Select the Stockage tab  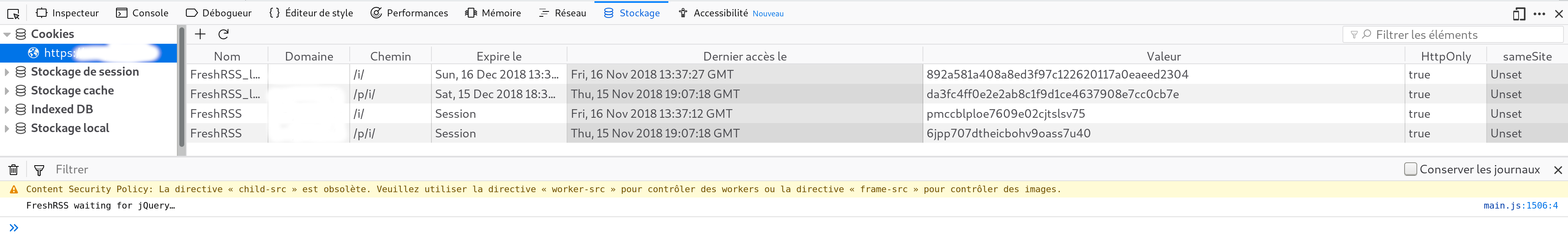pyautogui.click(x=632, y=13)
